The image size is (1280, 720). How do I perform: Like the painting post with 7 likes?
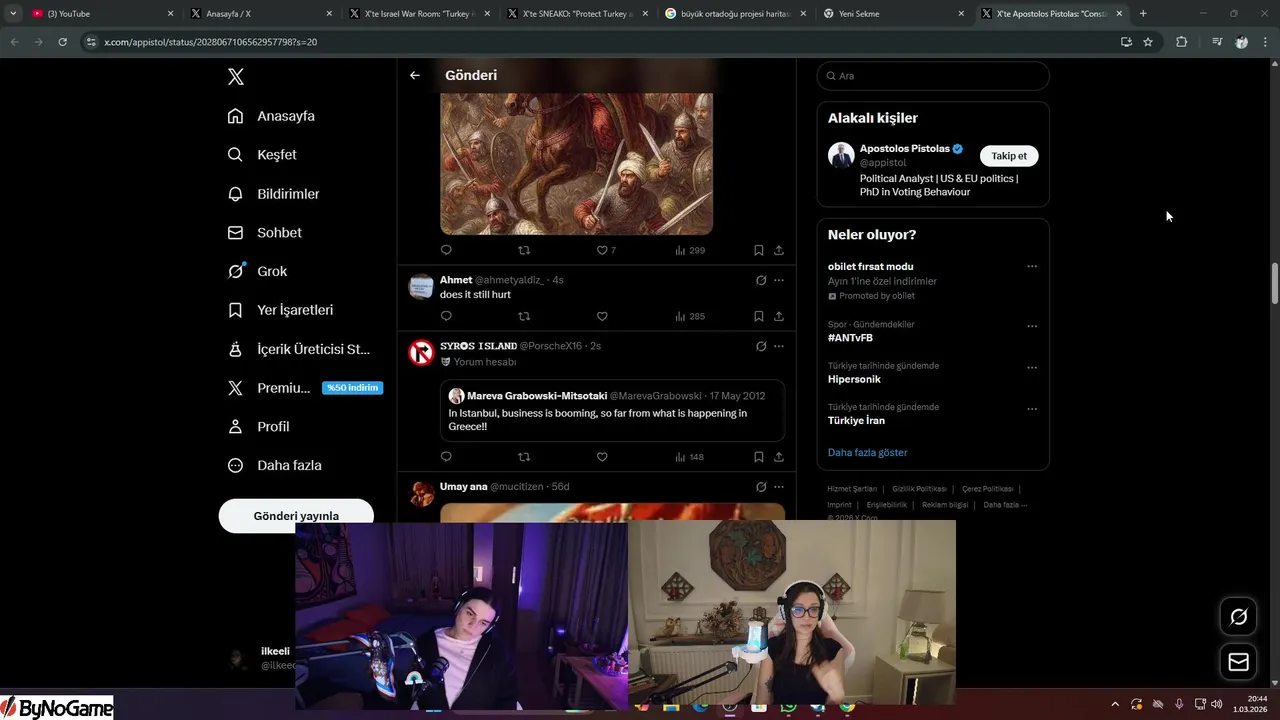(606, 250)
